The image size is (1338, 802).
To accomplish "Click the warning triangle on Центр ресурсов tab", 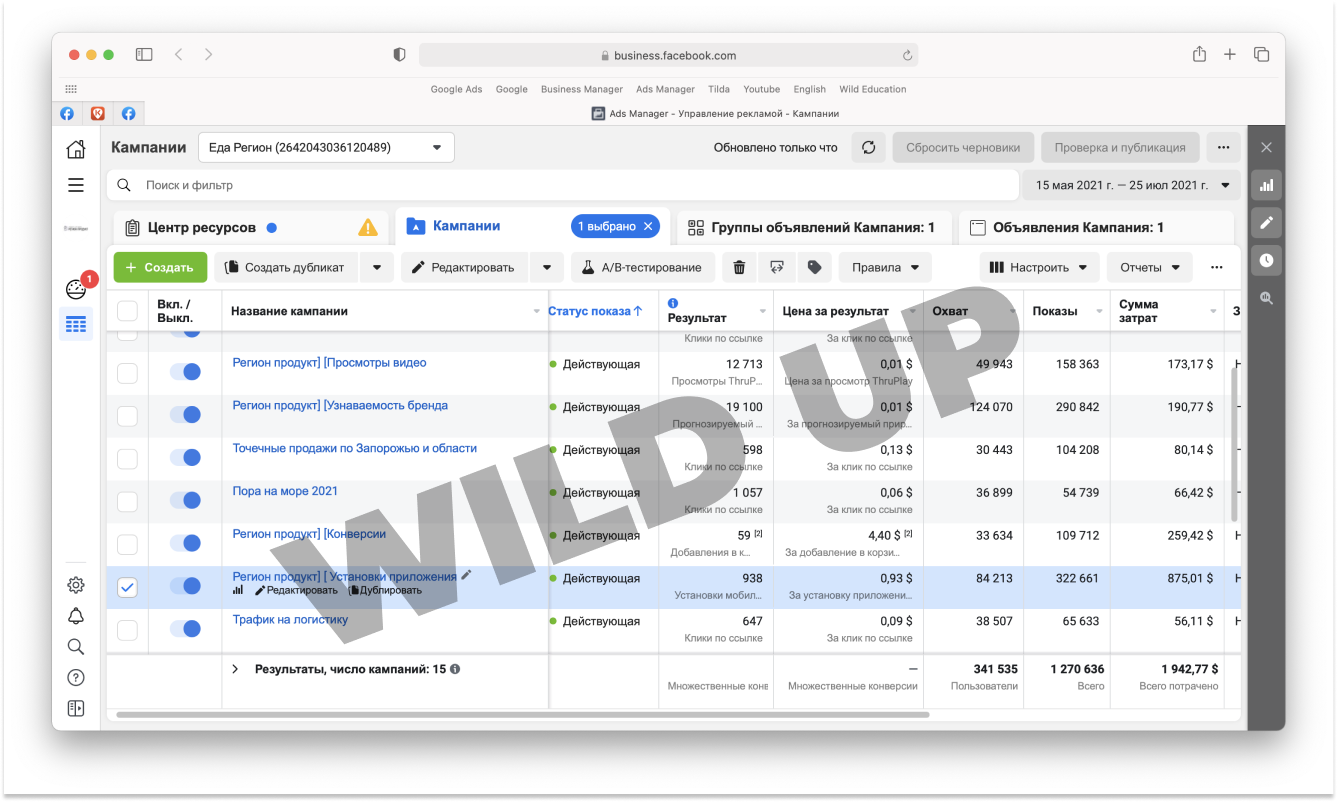I will pyautogui.click(x=368, y=228).
